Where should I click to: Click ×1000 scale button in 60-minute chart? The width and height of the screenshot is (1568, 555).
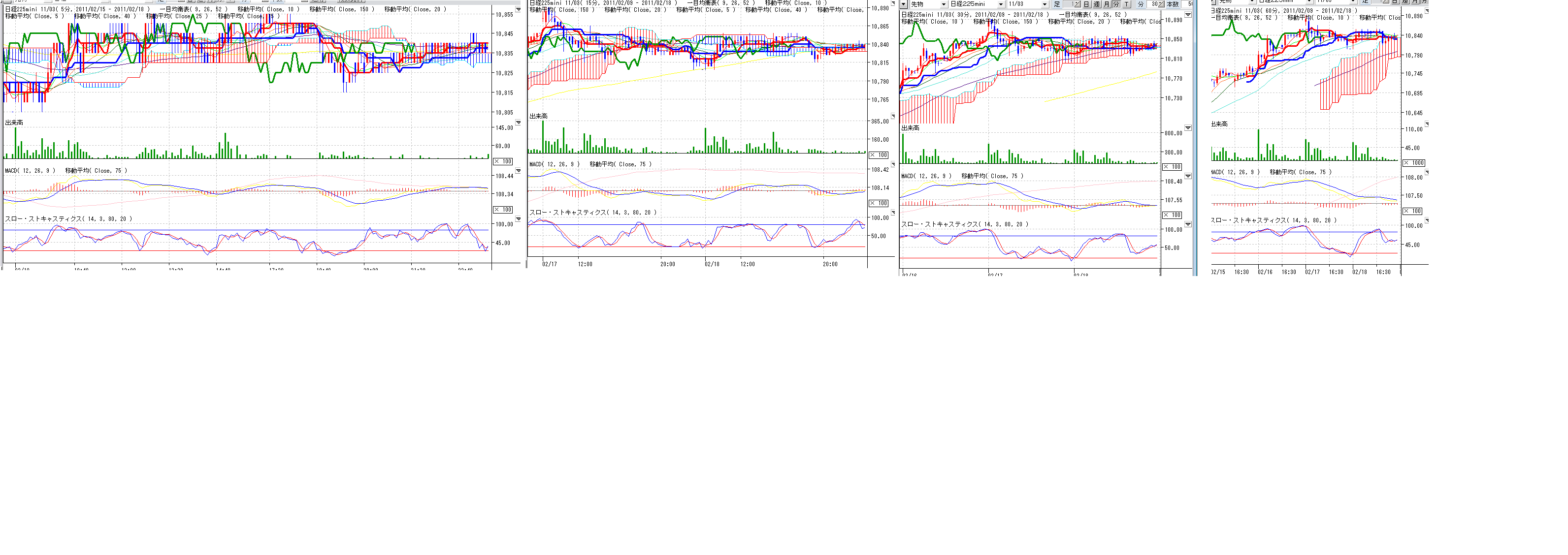pyautogui.click(x=1413, y=163)
